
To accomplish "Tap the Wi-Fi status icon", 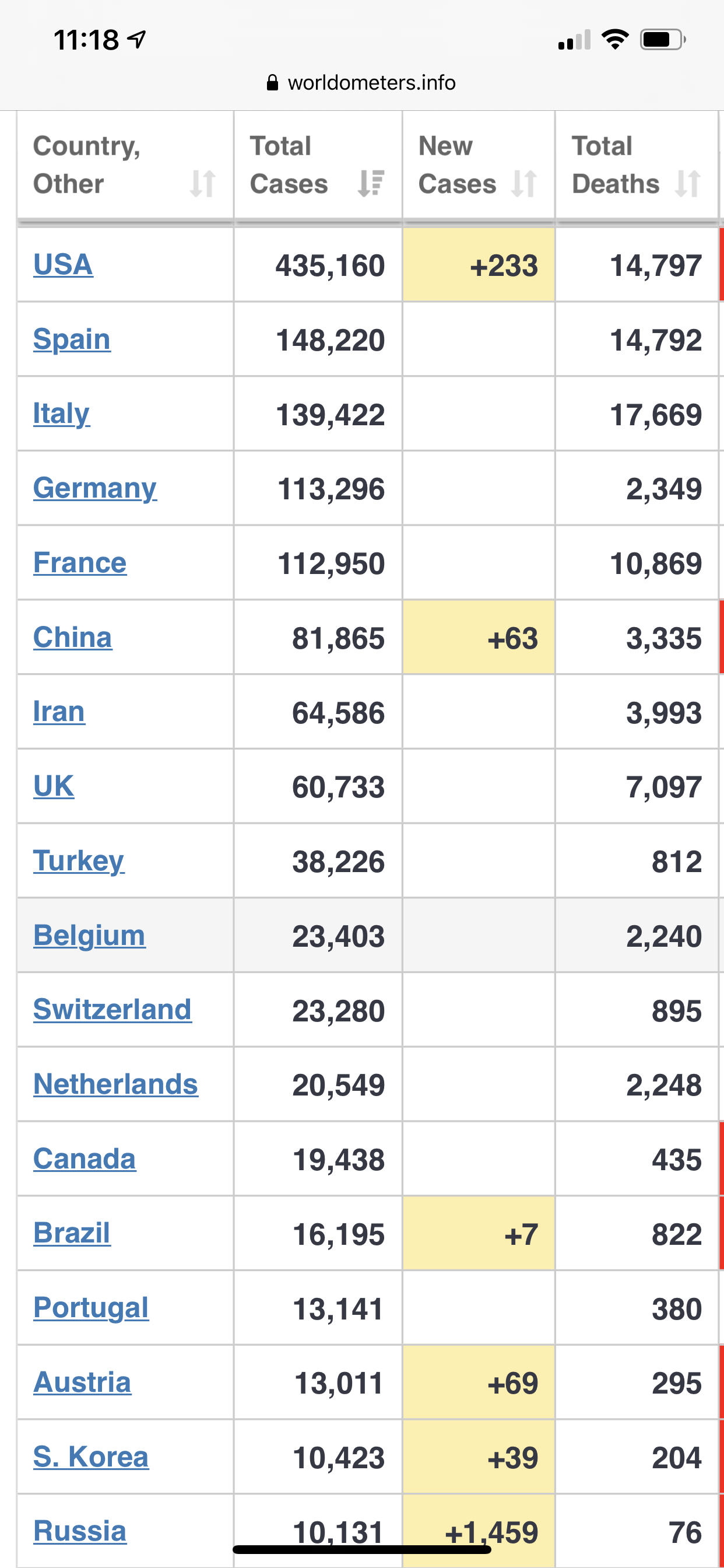I will pos(614,40).
